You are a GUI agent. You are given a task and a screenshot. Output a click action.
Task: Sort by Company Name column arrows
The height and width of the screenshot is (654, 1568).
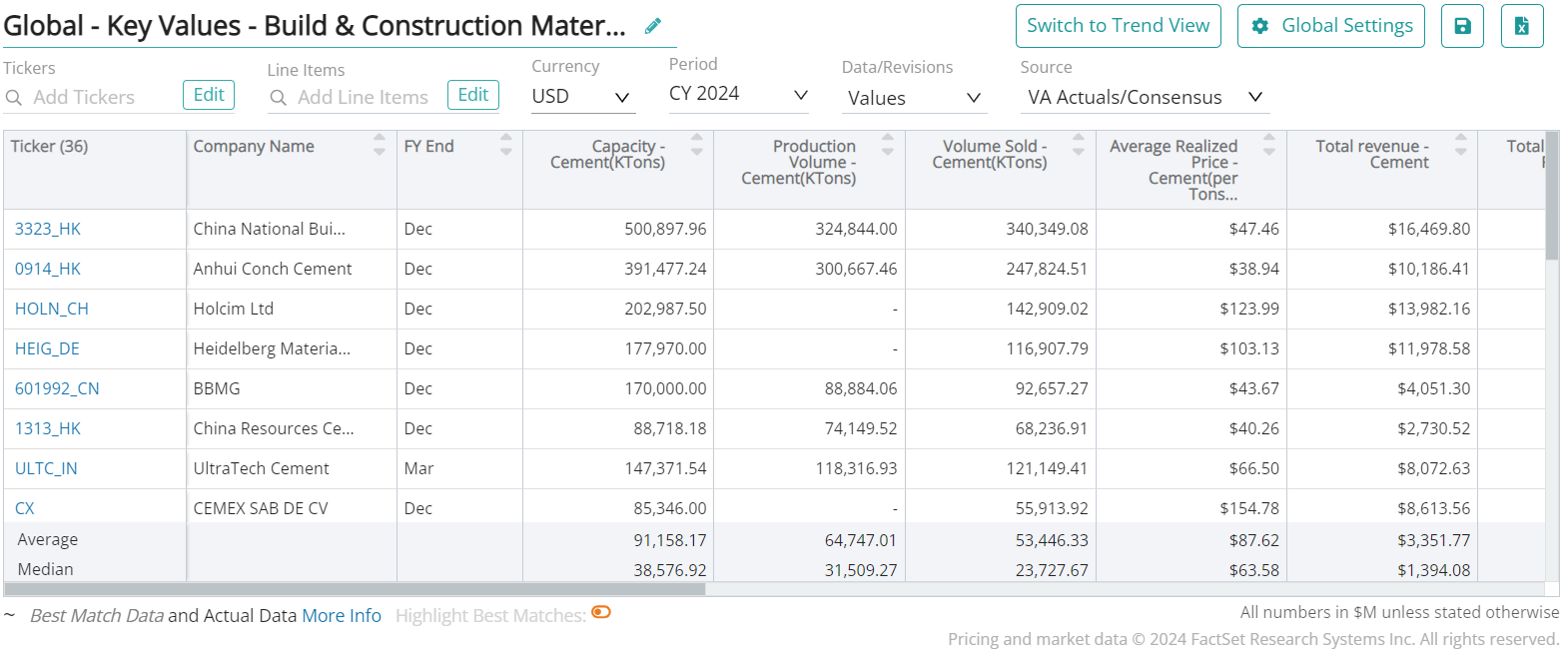[x=380, y=145]
